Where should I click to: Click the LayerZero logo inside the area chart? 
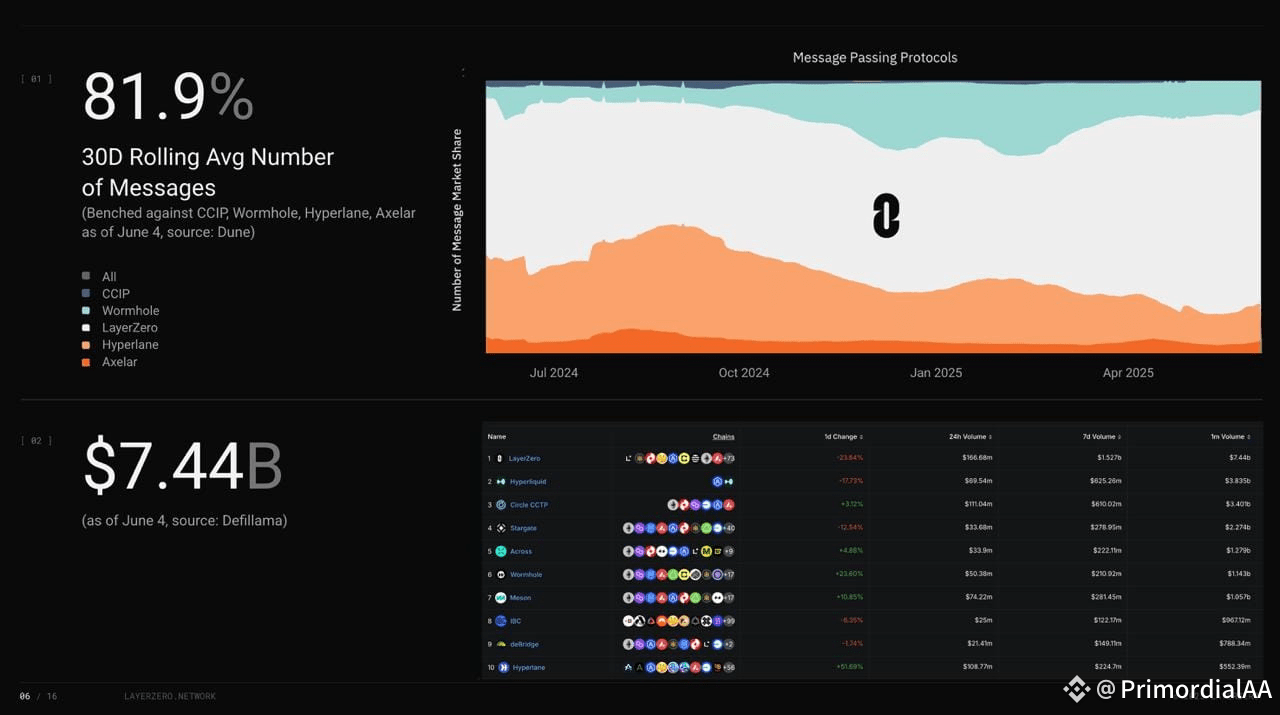point(886,217)
